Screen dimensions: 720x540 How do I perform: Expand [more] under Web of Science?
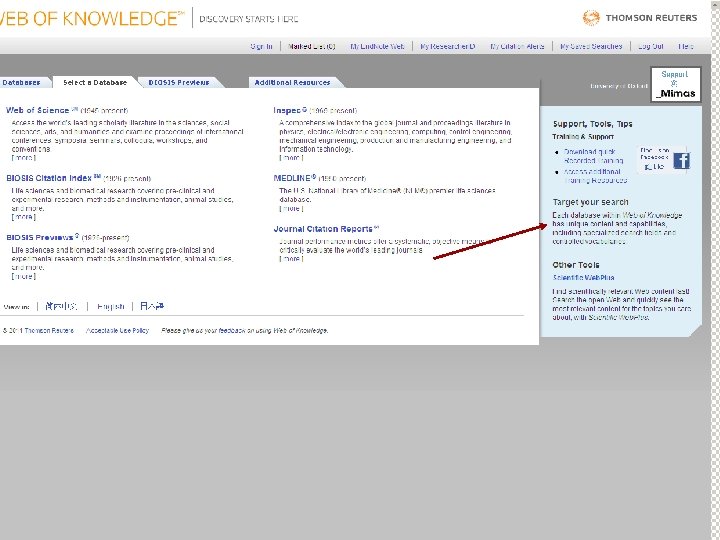point(23,158)
